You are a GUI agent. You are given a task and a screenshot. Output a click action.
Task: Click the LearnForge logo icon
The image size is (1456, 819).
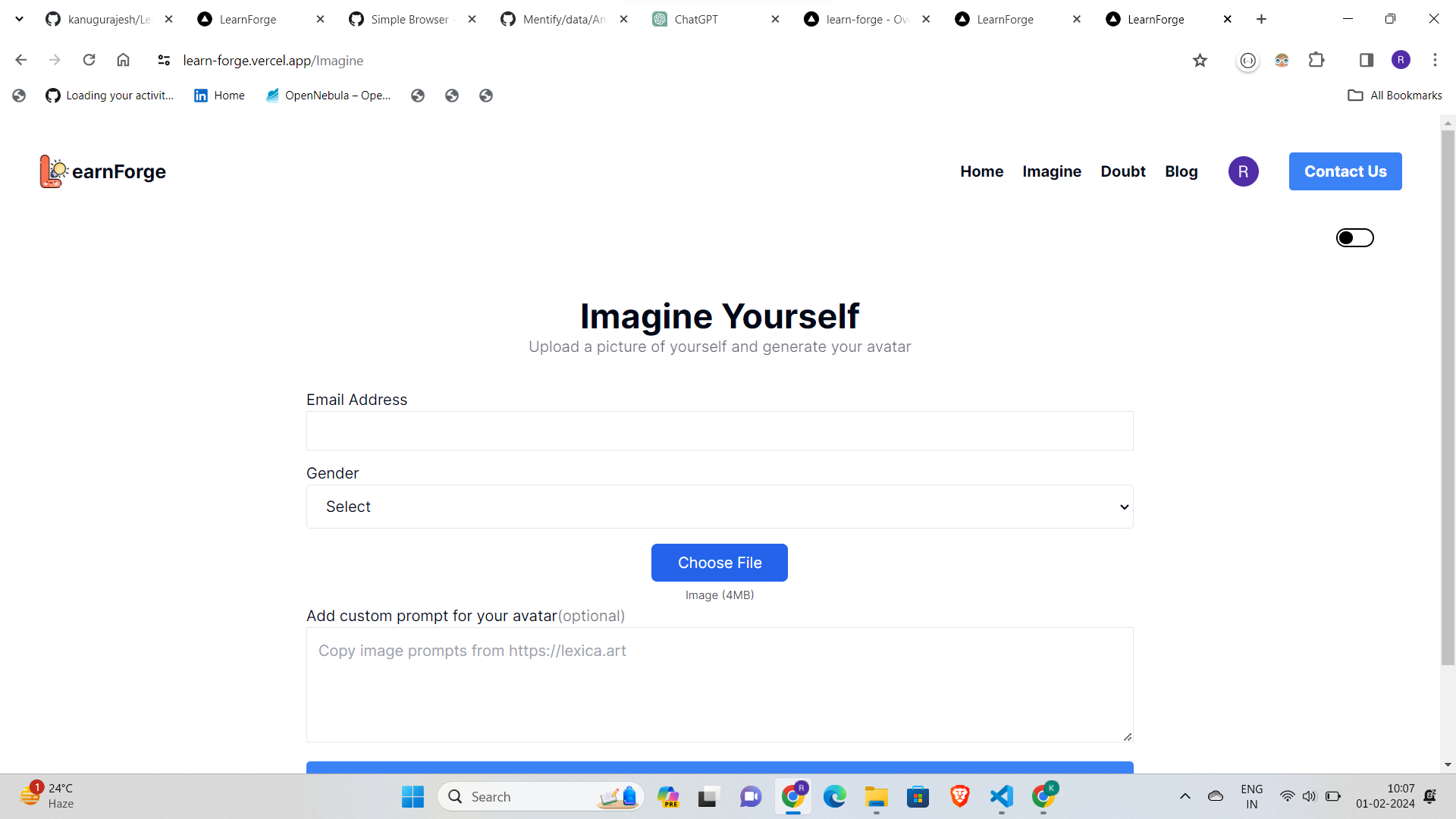click(54, 171)
